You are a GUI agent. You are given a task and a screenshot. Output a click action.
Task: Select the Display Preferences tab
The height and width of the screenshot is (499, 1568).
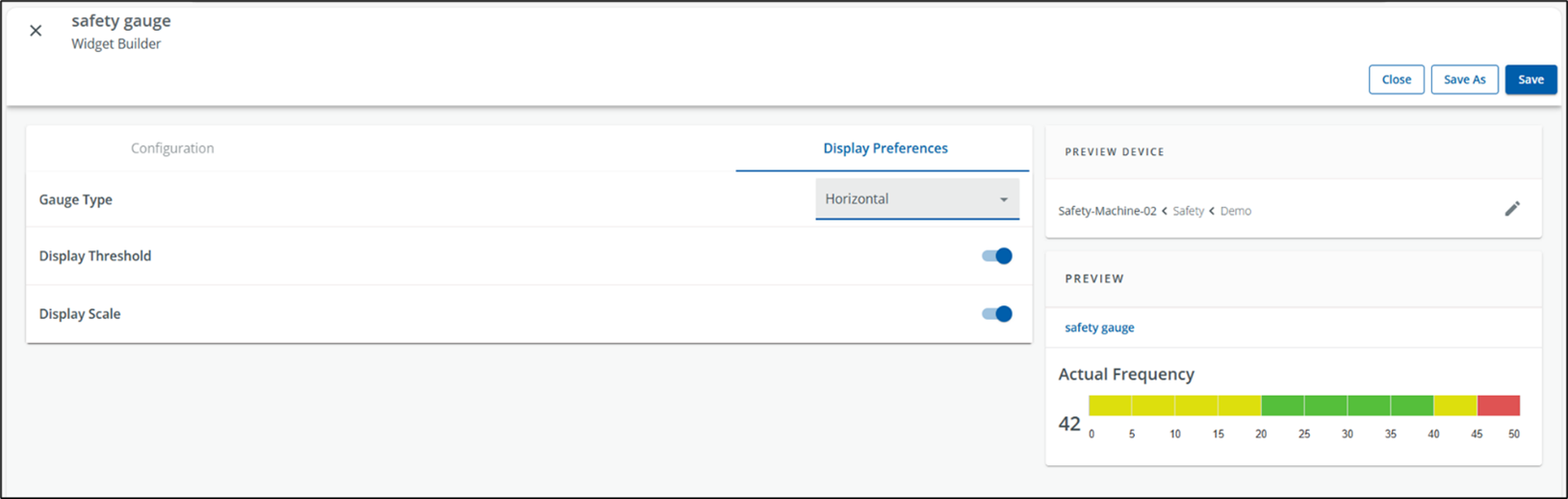[x=885, y=148]
